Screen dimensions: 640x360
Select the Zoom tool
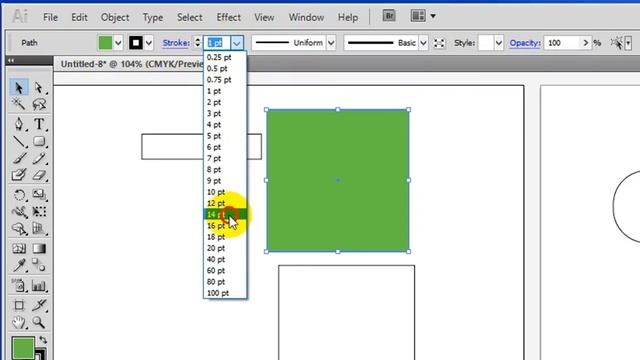pos(39,322)
